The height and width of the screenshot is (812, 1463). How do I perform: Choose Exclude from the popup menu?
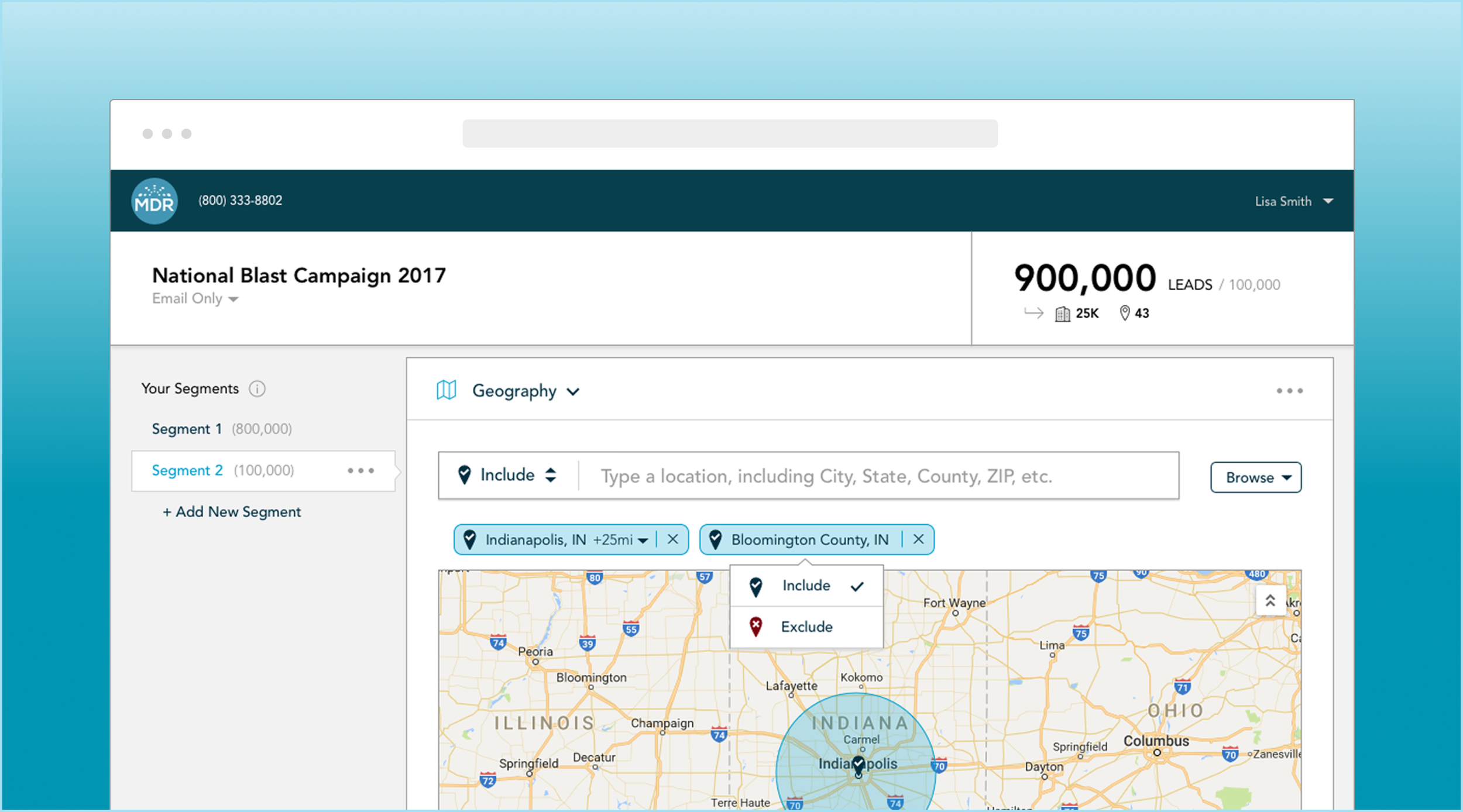coord(806,627)
